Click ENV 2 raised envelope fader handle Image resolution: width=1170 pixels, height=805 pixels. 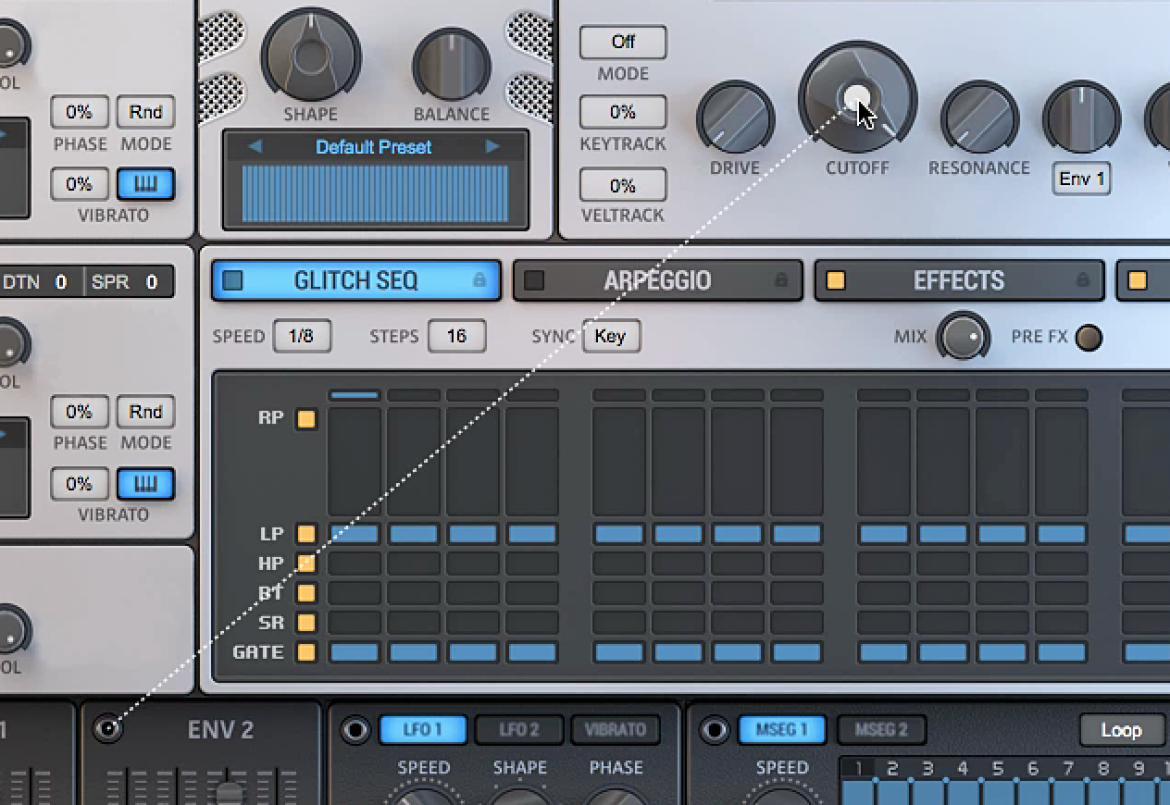tap(230, 793)
